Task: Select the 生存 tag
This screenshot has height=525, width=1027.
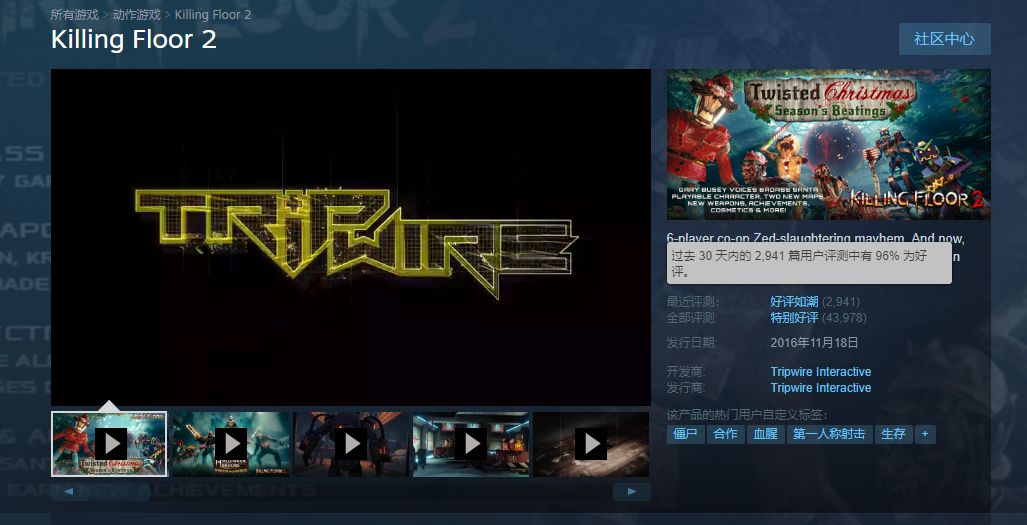Action: [893, 434]
